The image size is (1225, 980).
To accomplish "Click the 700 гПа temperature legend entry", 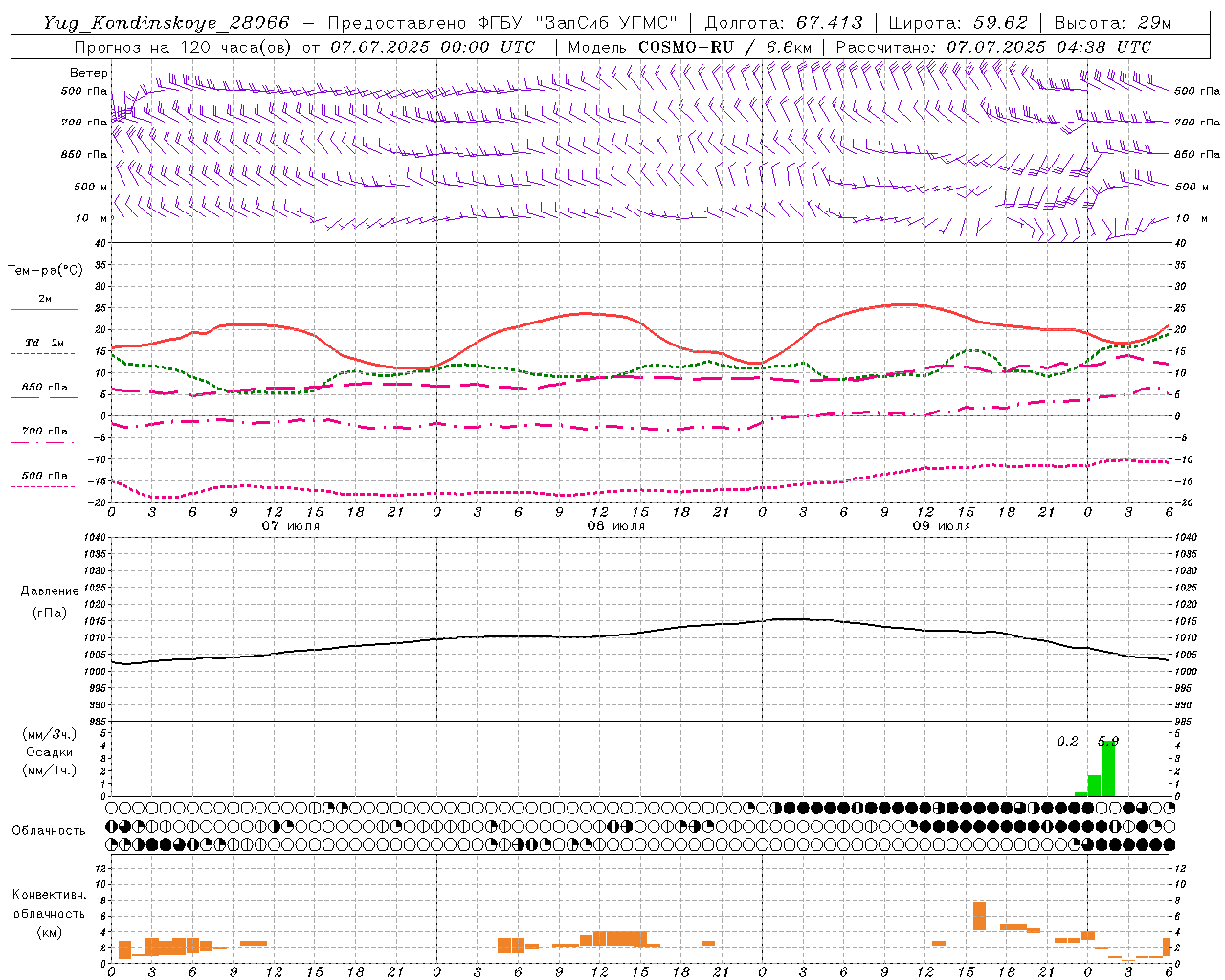I will click(x=44, y=432).
